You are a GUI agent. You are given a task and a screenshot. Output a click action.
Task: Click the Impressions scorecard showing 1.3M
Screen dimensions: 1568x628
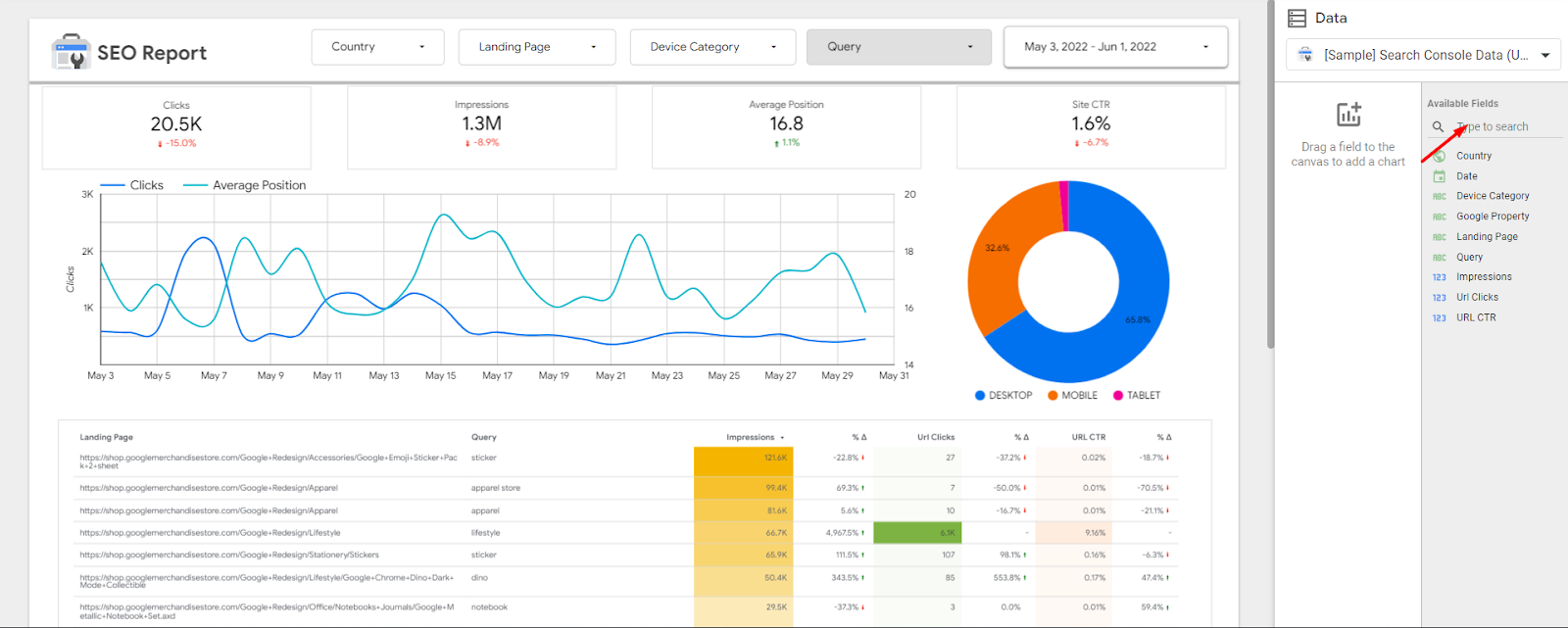[x=481, y=127]
